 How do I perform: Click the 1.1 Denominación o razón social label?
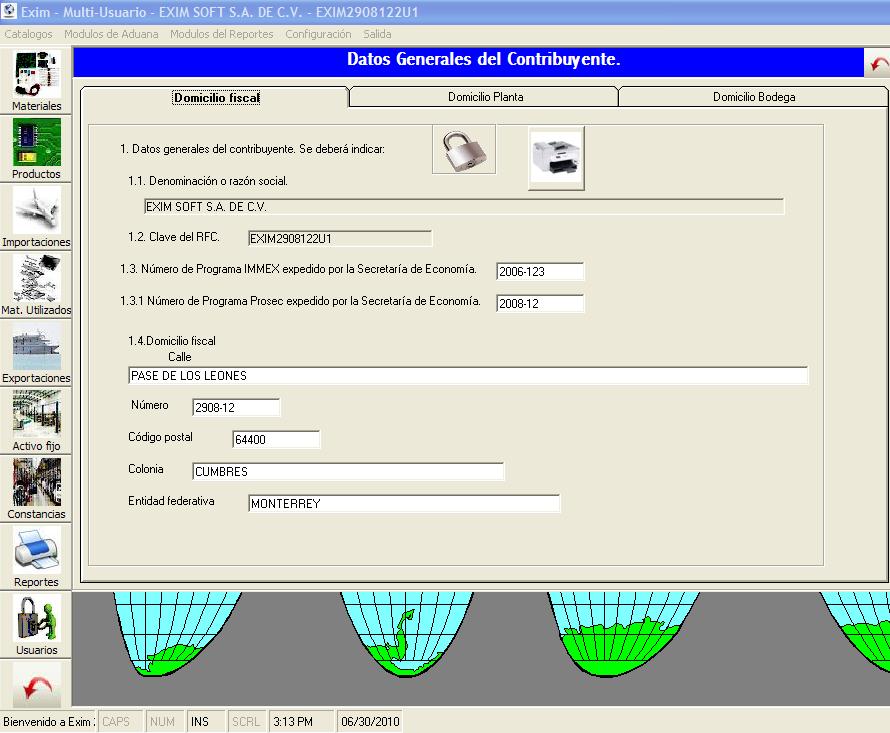click(x=208, y=181)
